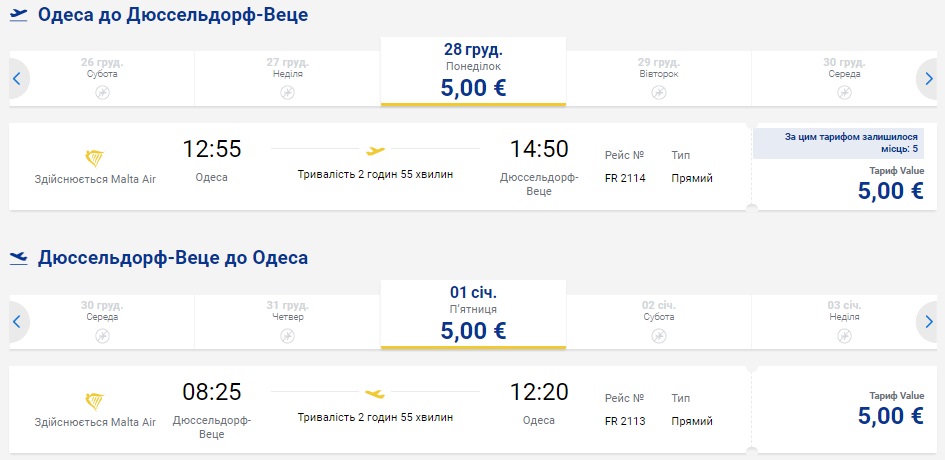Click the no-flight icon under 03 січ. Неділя
945x460 pixels.
tap(845, 335)
